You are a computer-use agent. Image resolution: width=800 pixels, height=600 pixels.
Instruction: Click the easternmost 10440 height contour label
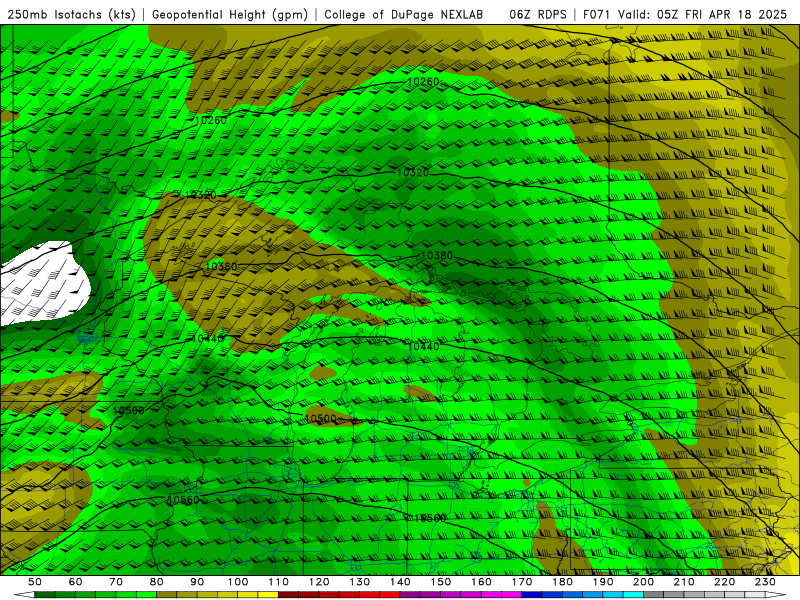click(423, 347)
